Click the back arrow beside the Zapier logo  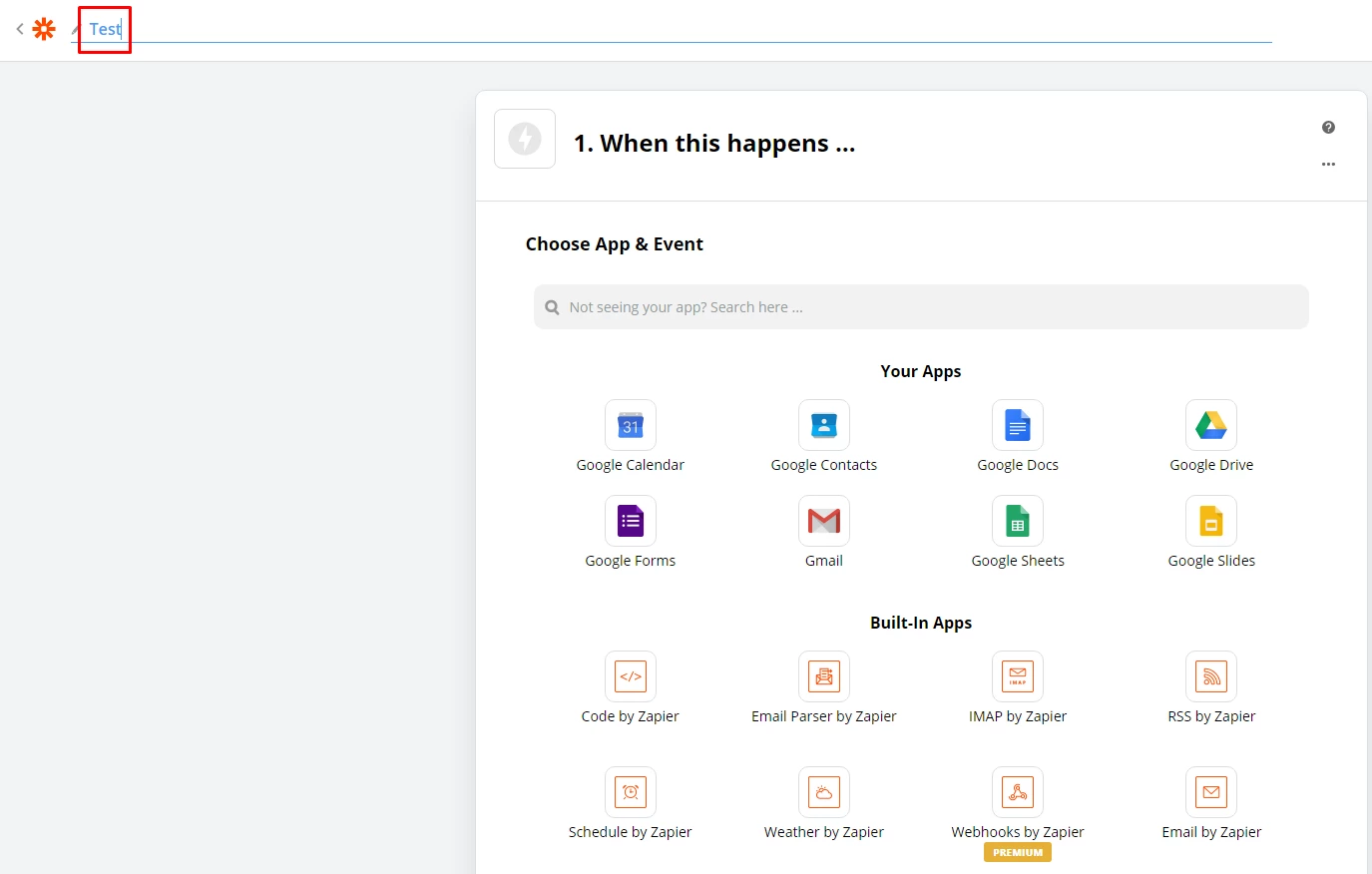[x=20, y=29]
